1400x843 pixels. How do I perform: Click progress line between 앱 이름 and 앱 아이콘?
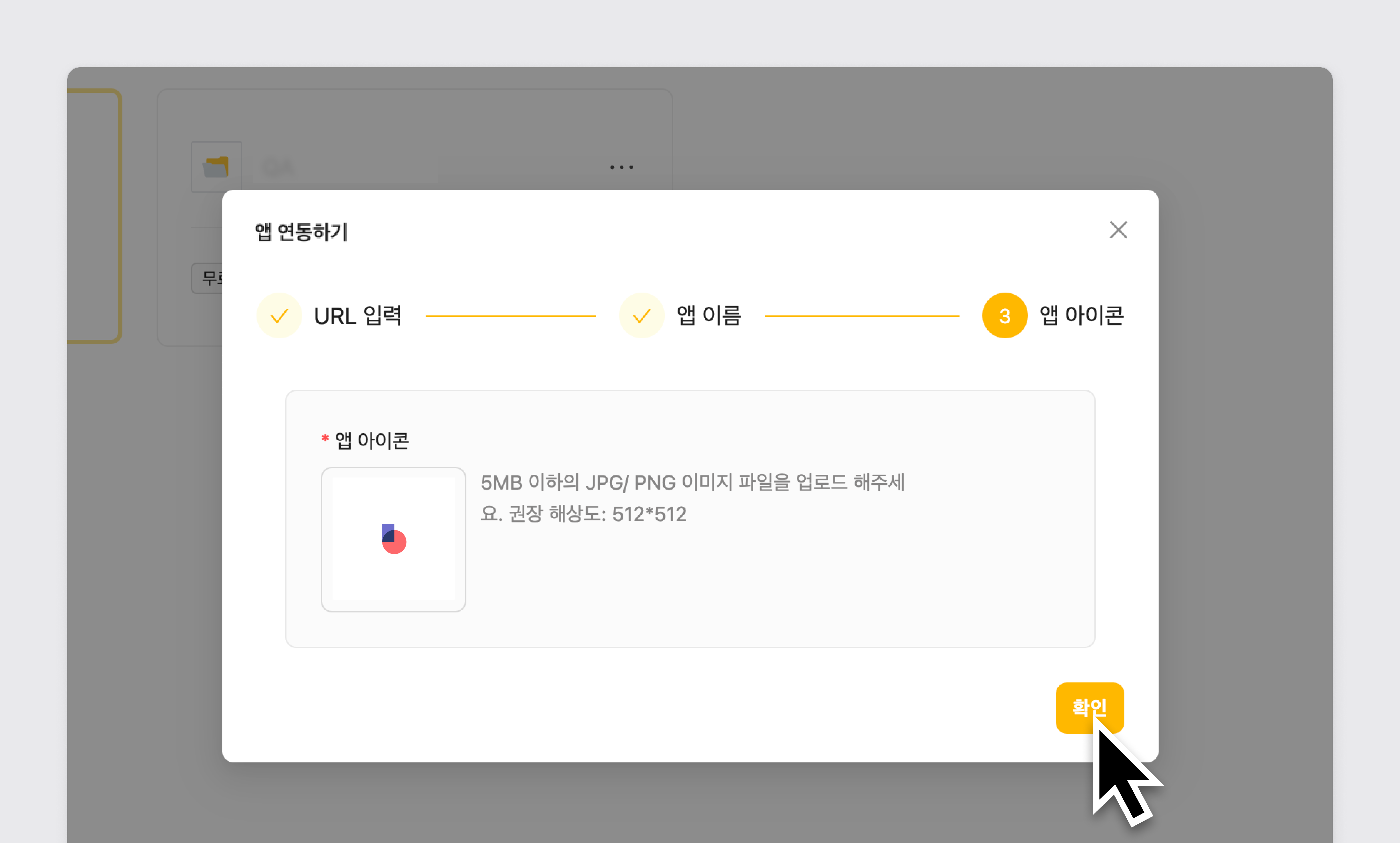[x=861, y=316]
